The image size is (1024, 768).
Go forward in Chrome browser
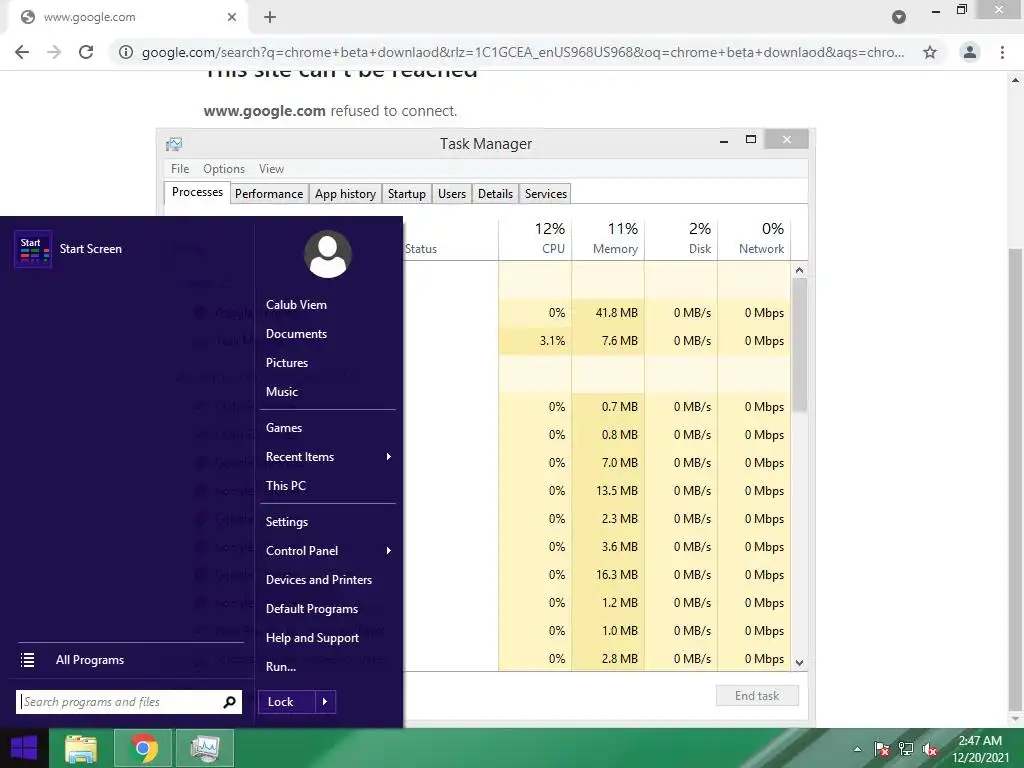tap(54, 52)
